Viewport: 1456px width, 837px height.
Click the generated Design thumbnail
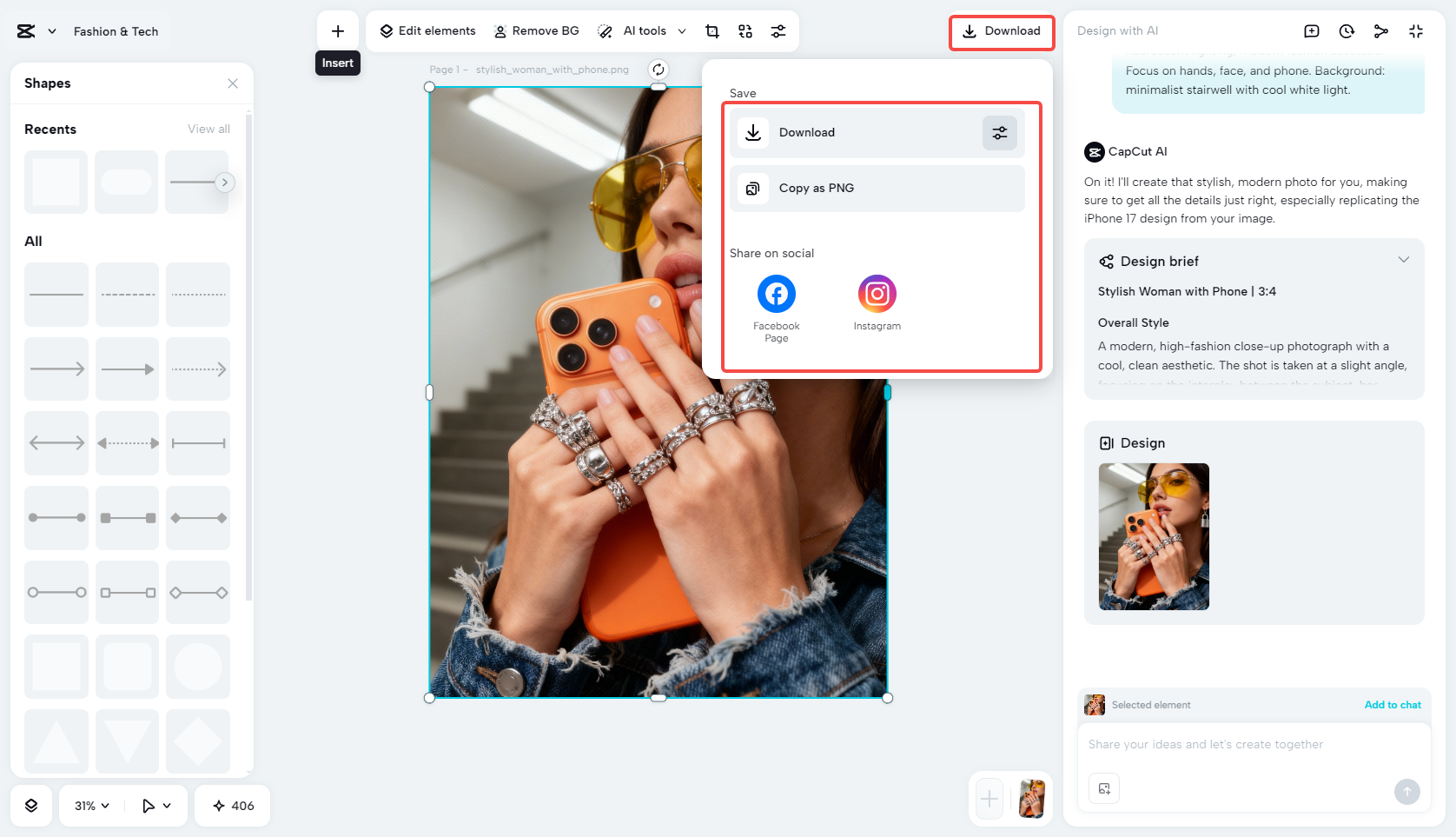(1154, 536)
